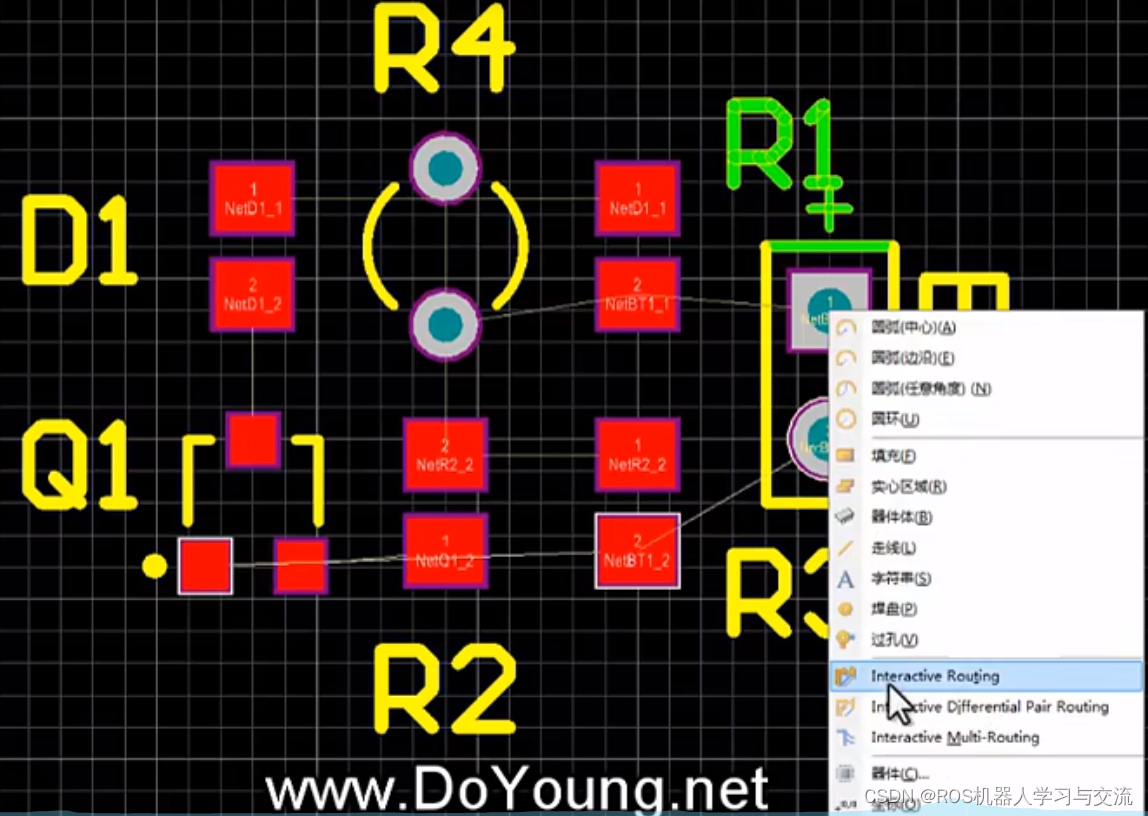Select the 圆环 (Full Circle) icon
The width and height of the screenshot is (1148, 816).
(x=845, y=419)
